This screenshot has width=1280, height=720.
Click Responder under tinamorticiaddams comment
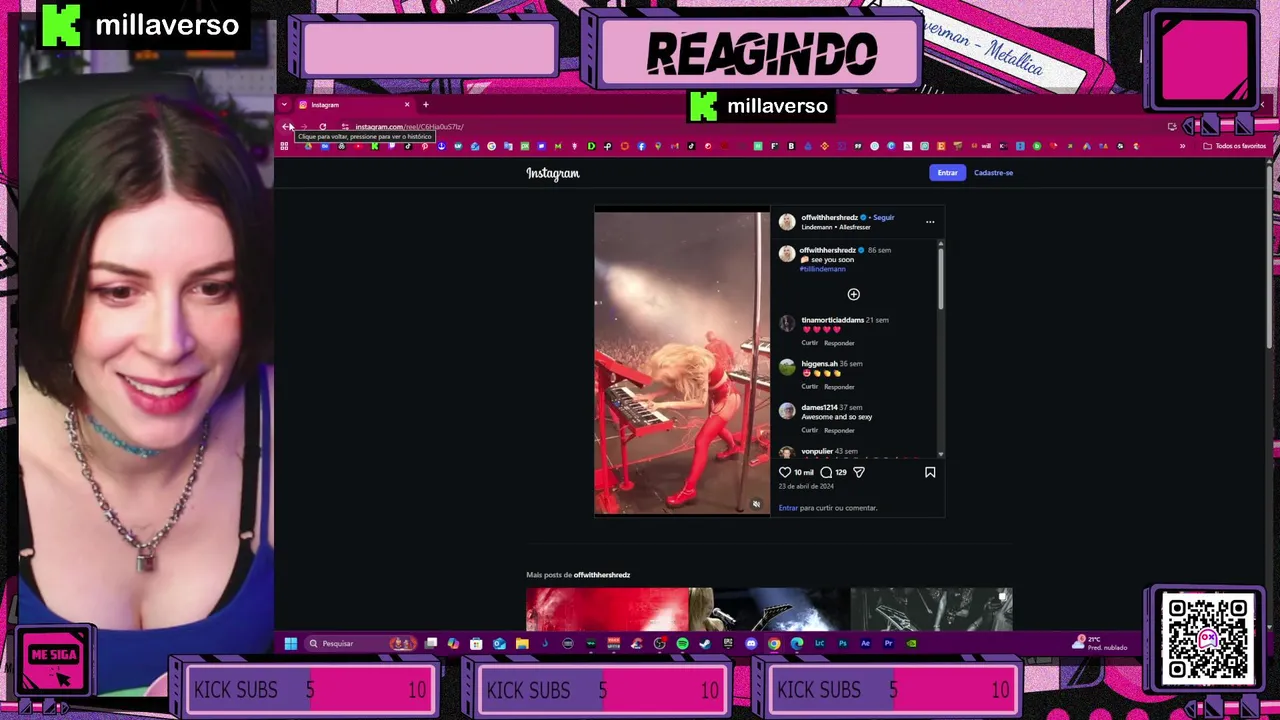point(839,343)
